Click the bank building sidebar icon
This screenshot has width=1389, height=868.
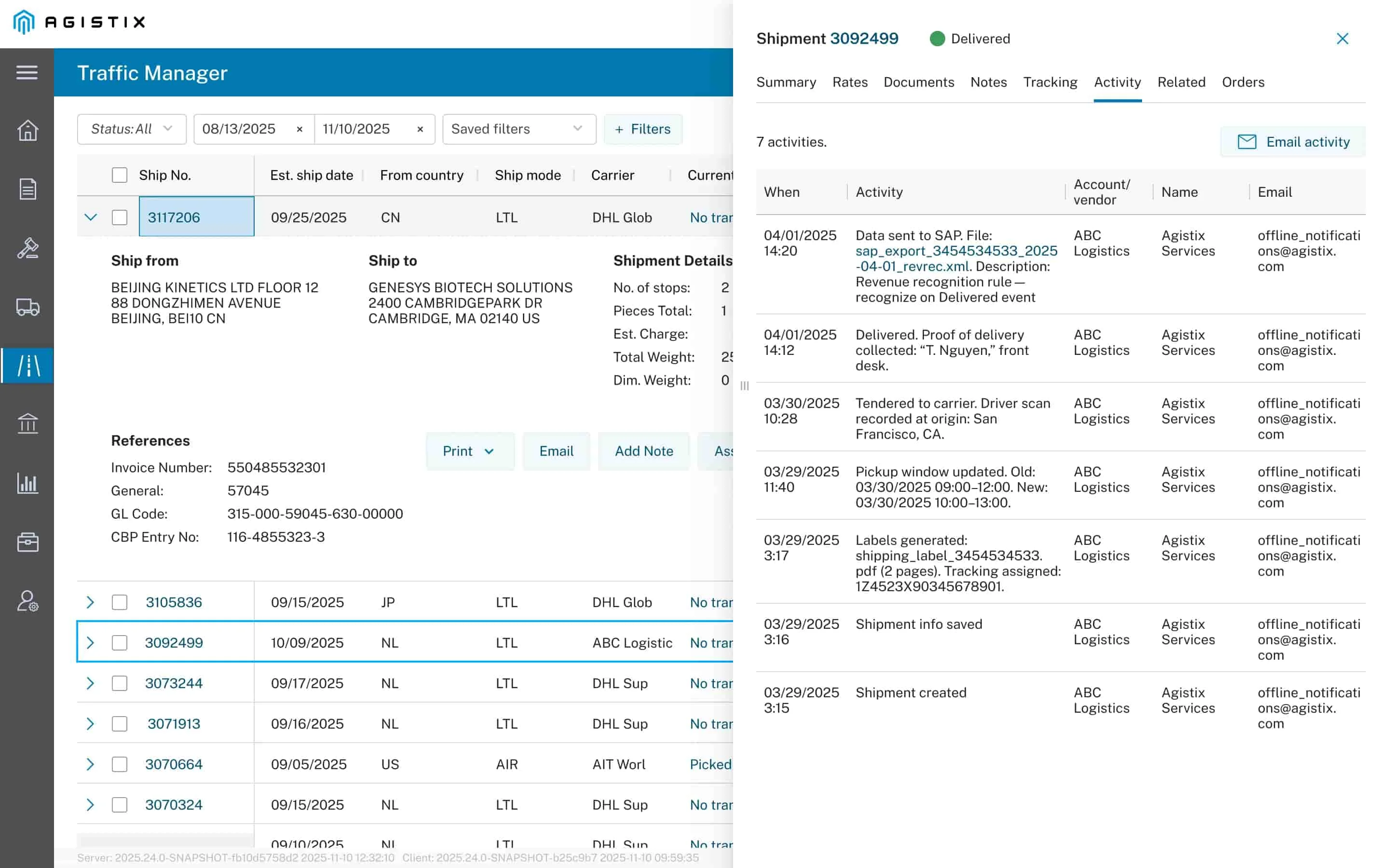(x=27, y=424)
